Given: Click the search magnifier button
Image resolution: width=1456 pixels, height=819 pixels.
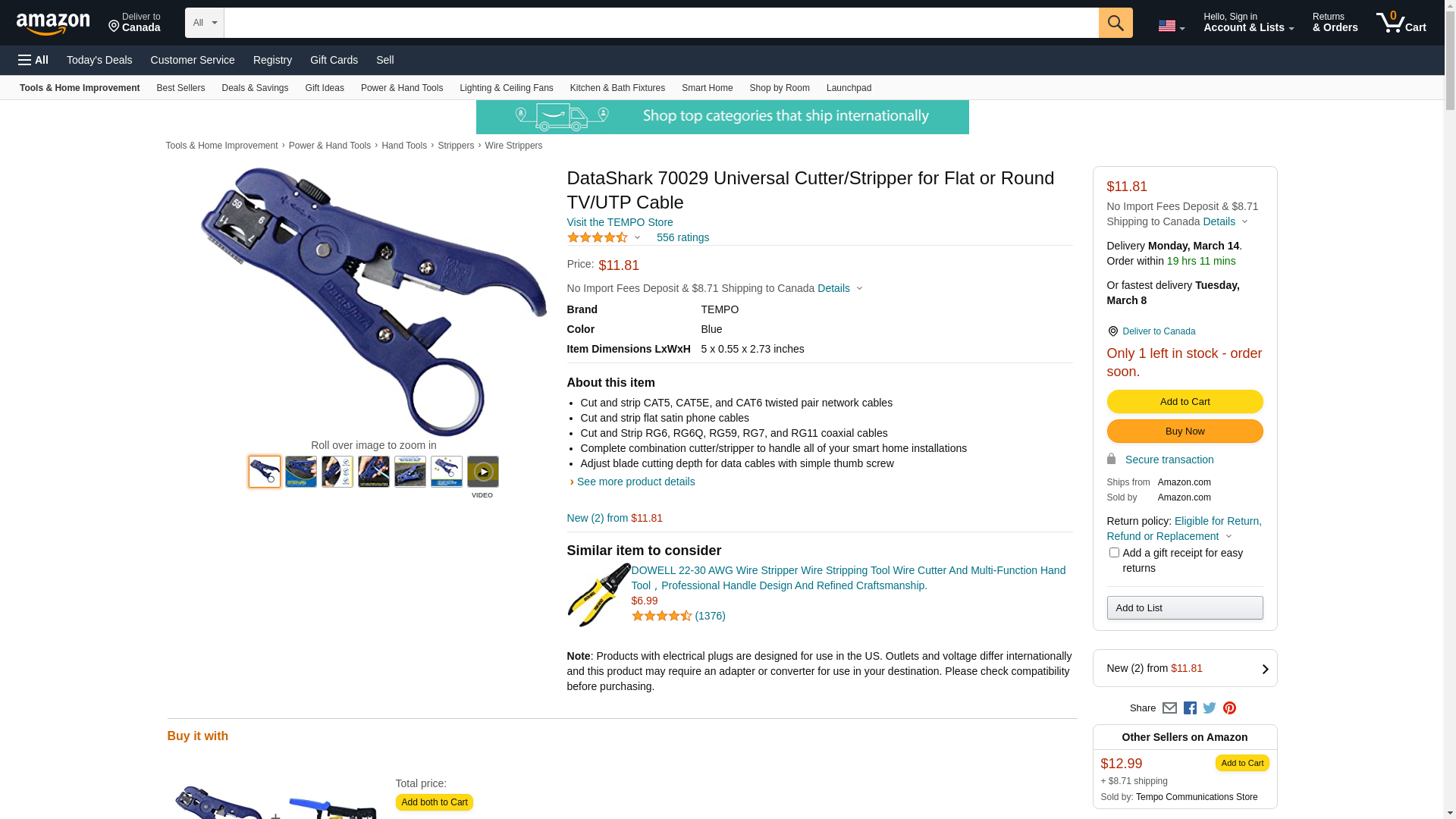Looking at the screenshot, I should pos(1115,23).
